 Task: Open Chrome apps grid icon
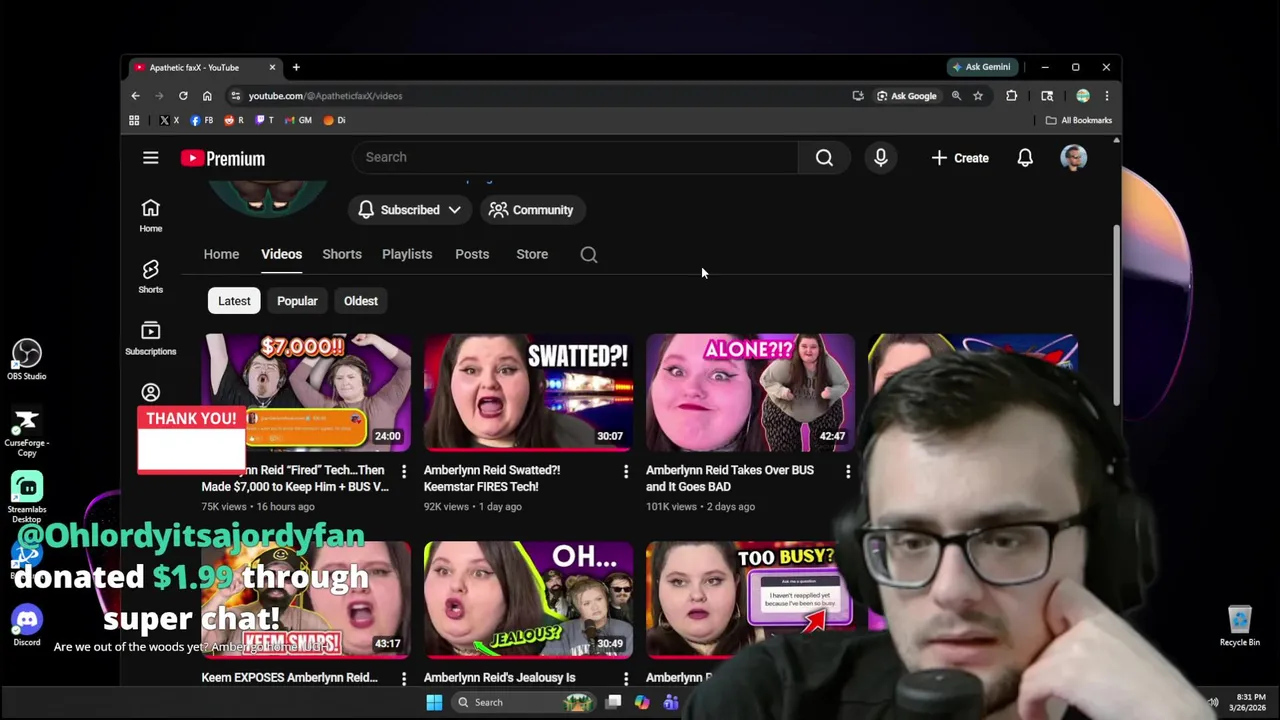[134, 120]
